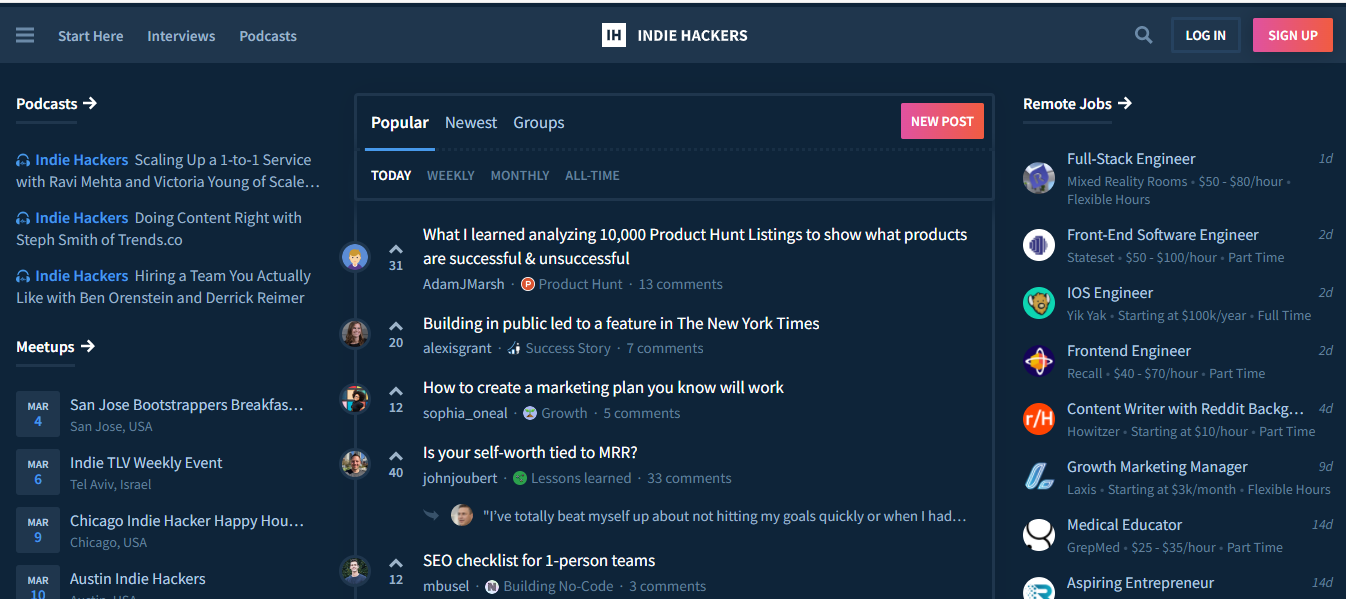Upvote the New York Times post
The width and height of the screenshot is (1346, 599).
(396, 326)
